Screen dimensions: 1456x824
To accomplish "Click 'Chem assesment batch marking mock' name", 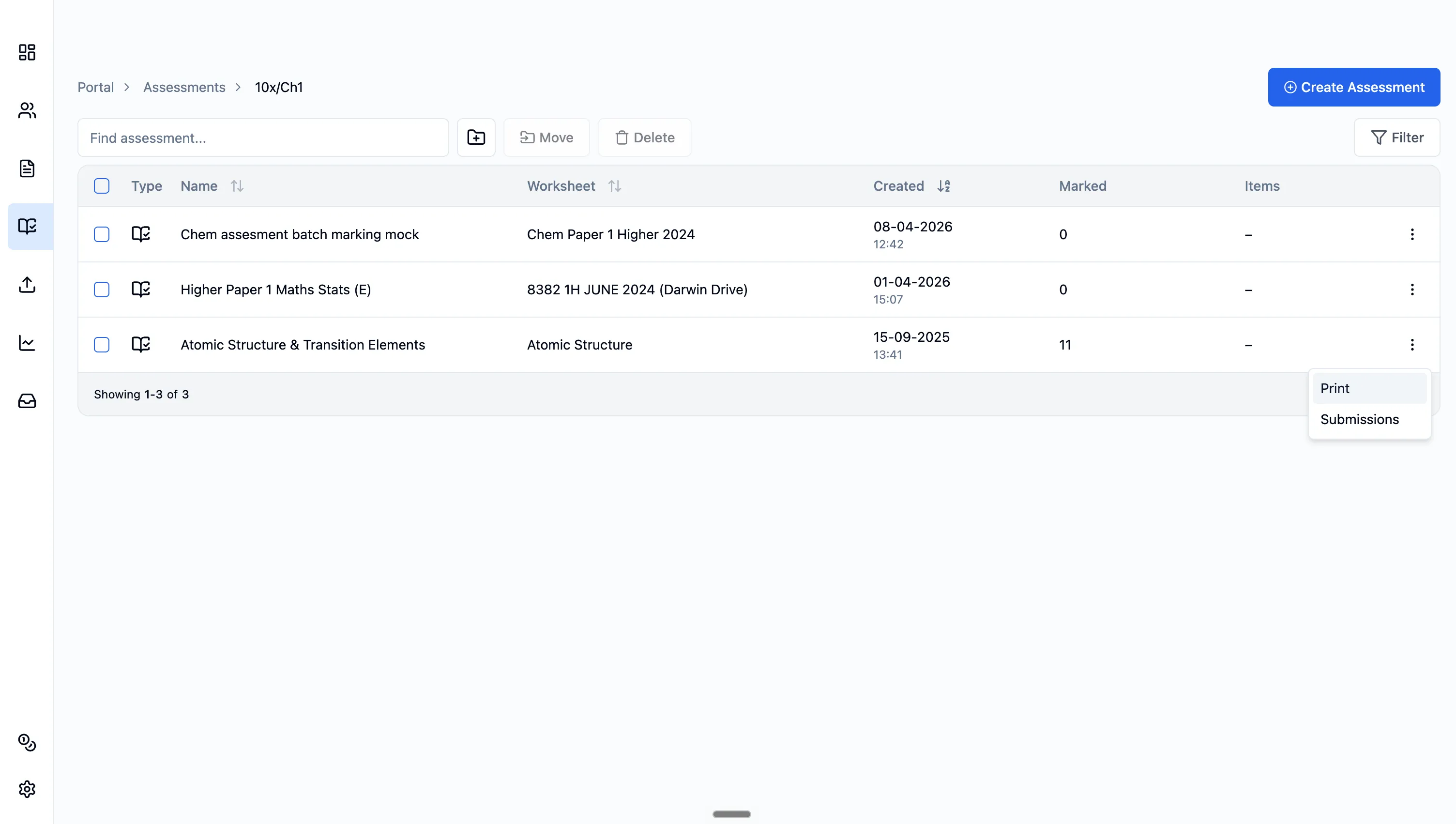I will (300, 234).
